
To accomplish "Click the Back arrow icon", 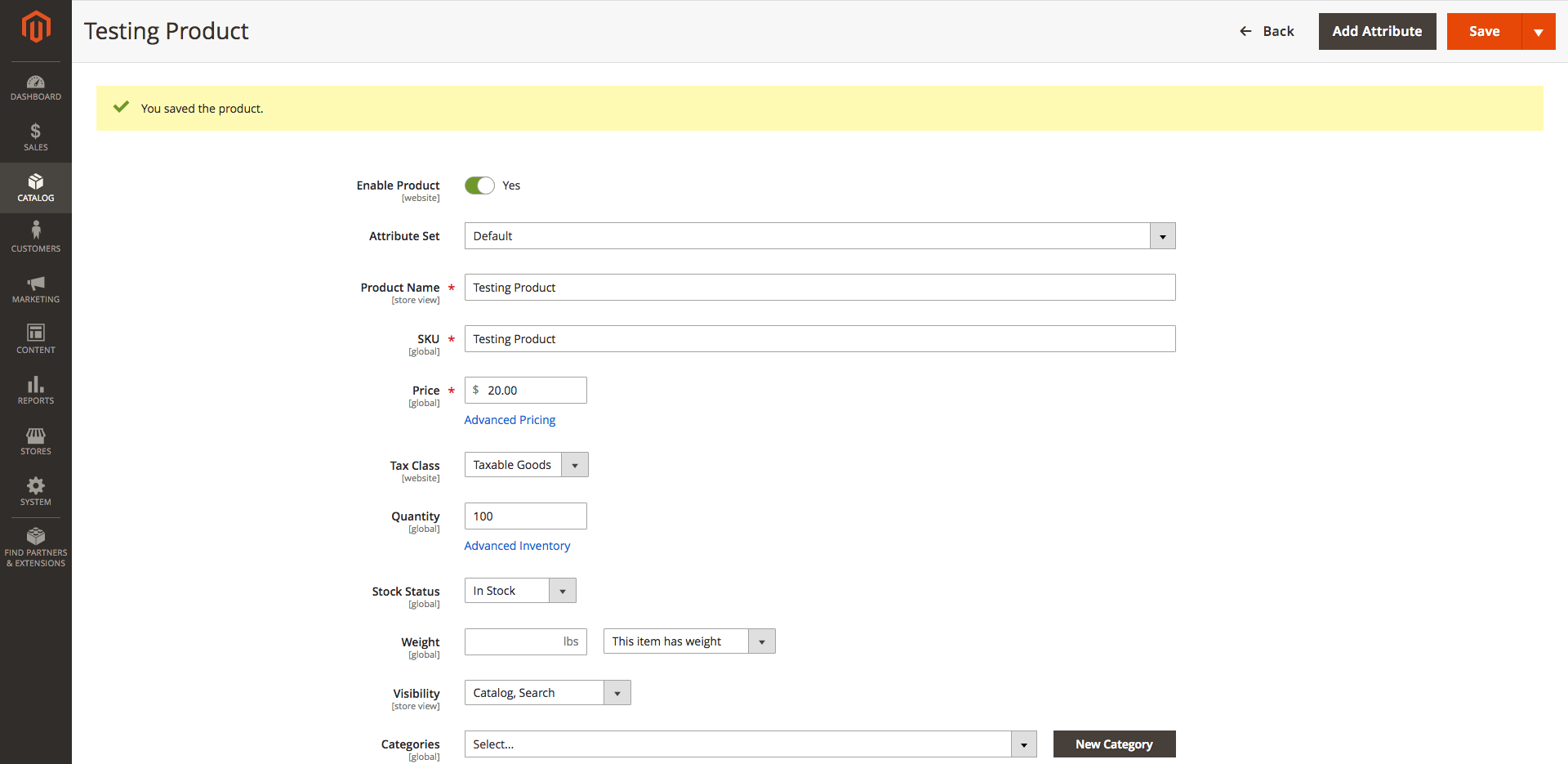I will tap(1245, 31).
